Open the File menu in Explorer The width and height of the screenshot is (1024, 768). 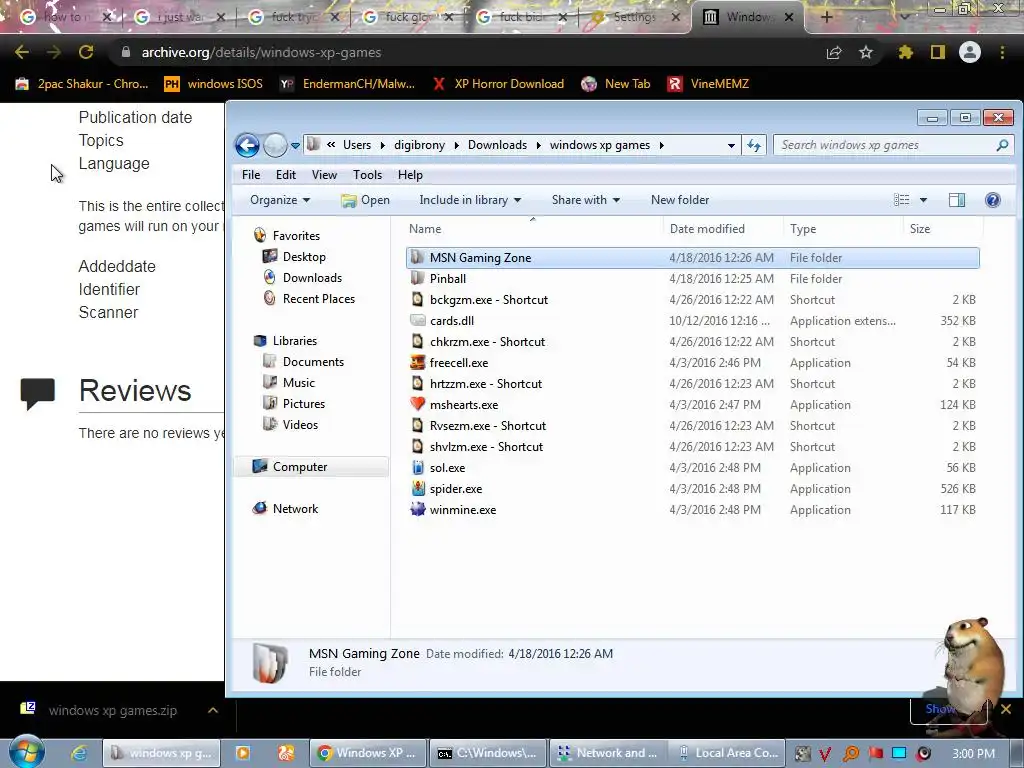[x=251, y=174]
